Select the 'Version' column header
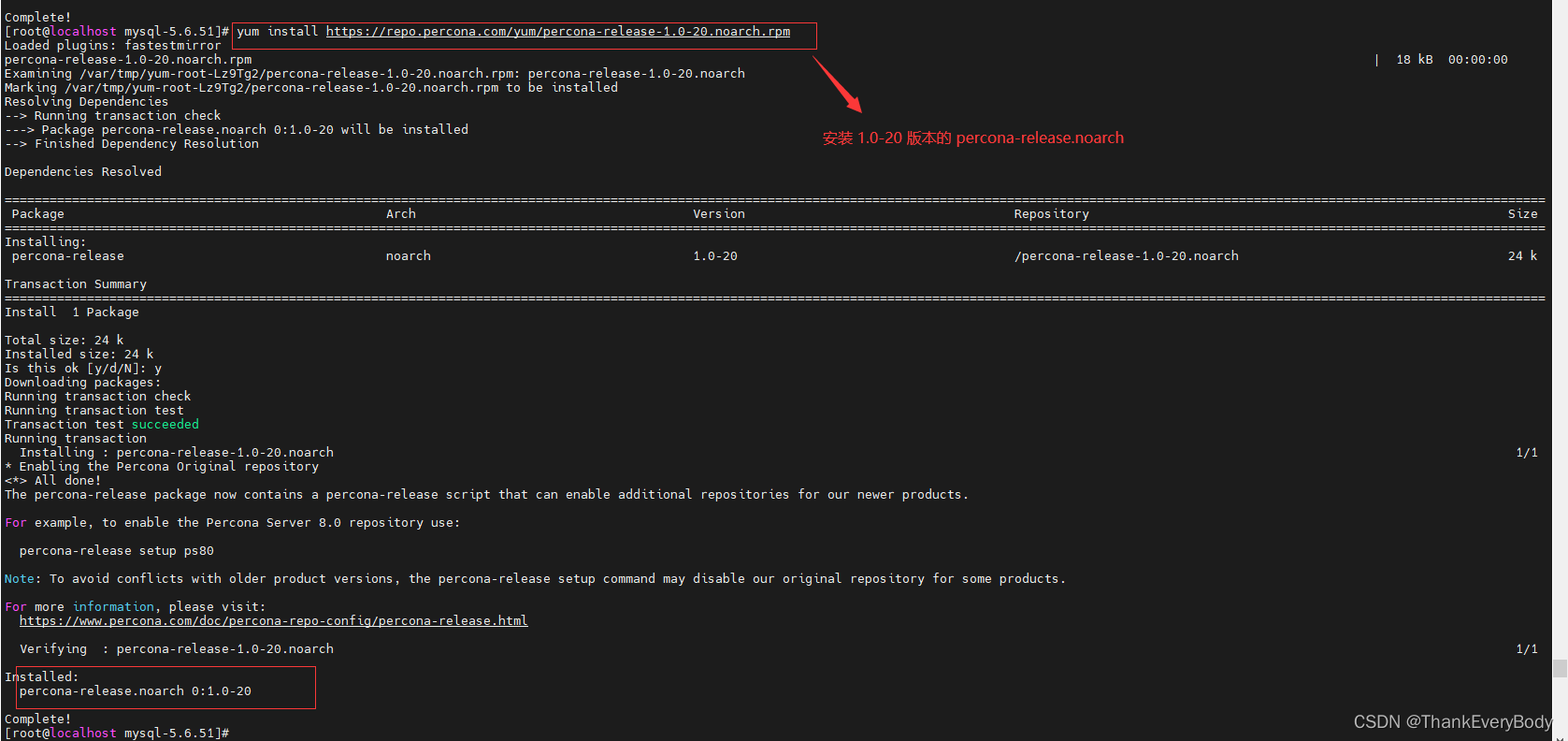1568x741 pixels. click(x=719, y=214)
